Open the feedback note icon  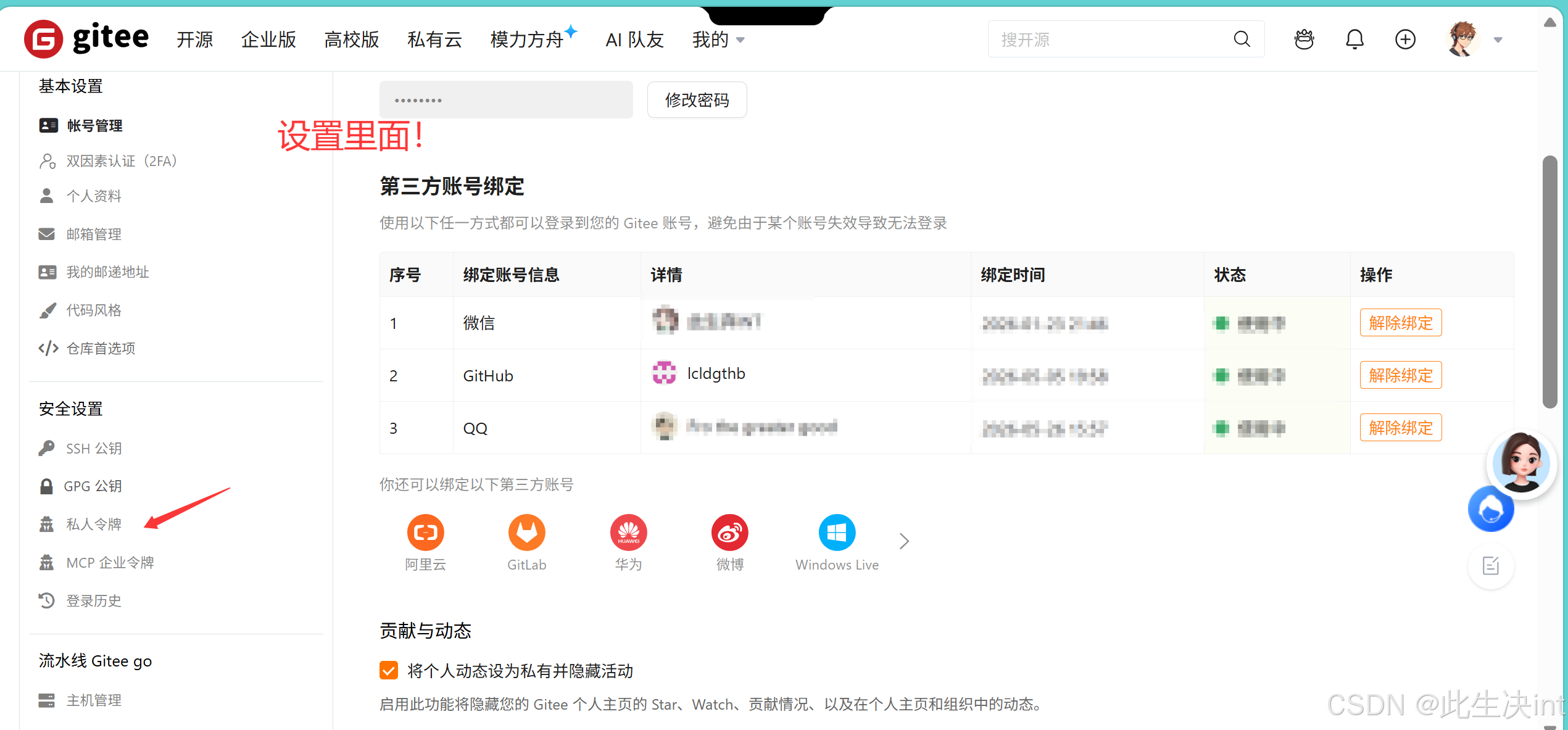(1490, 565)
